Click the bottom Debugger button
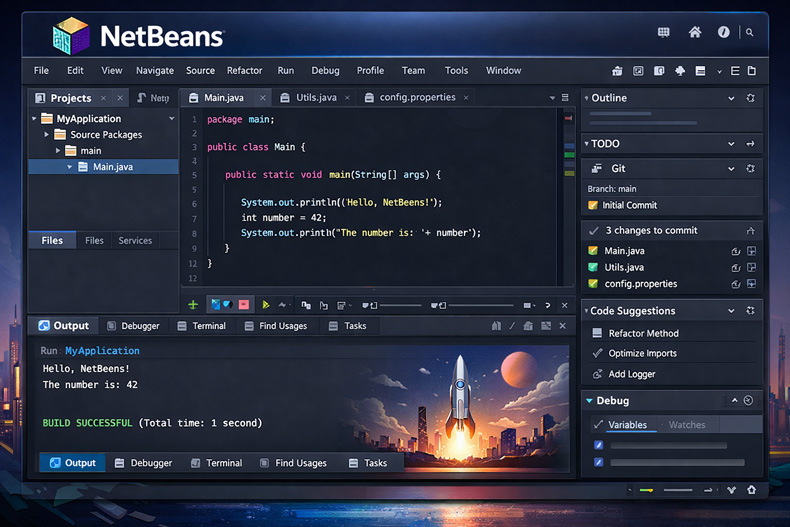Image resolution: width=790 pixels, height=527 pixels. click(x=144, y=463)
